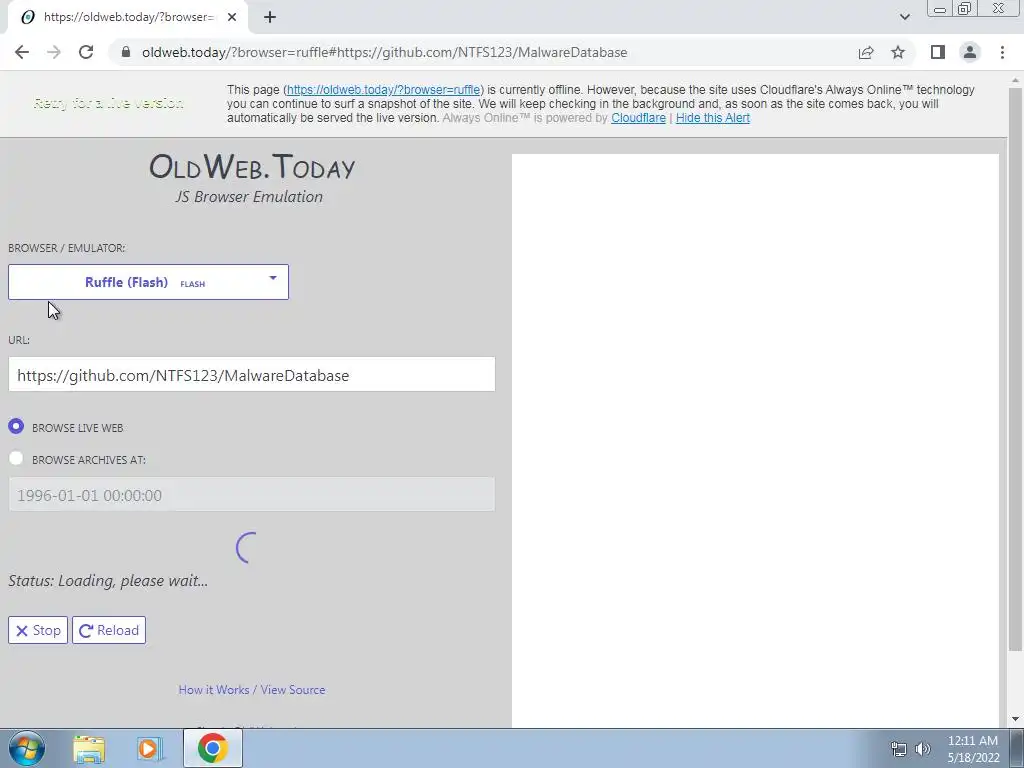This screenshot has height=768, width=1024.
Task: Launch Windows Media Player from taskbar
Action: click(150, 748)
